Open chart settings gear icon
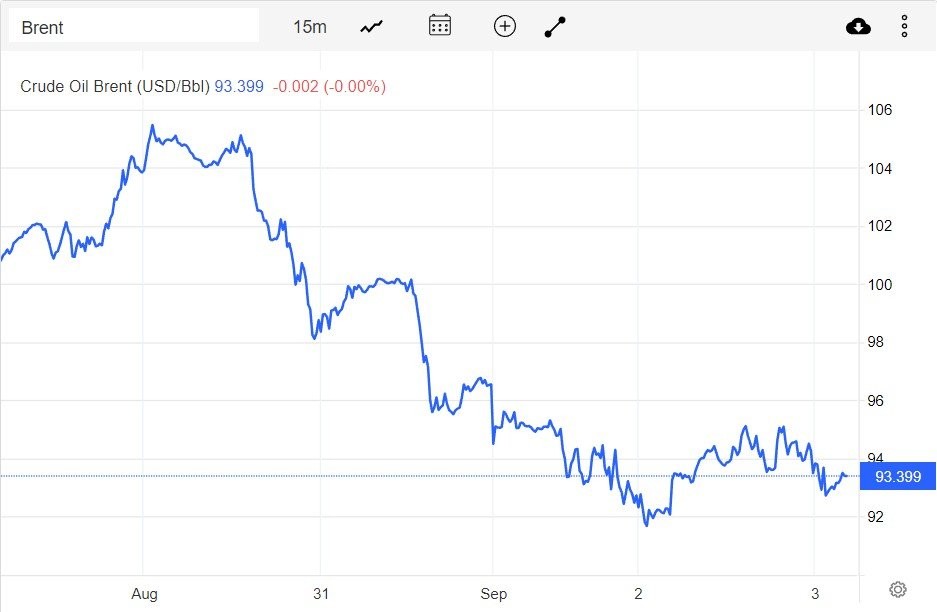Screen dimensions: 937x612 [x=897, y=589]
